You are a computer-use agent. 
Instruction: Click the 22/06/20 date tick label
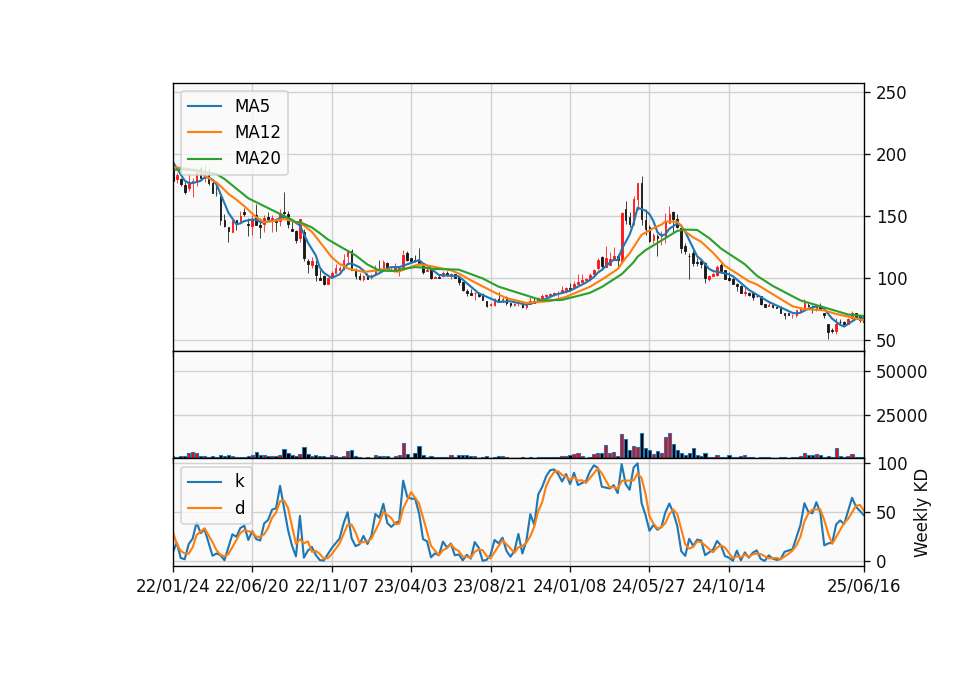[252, 586]
